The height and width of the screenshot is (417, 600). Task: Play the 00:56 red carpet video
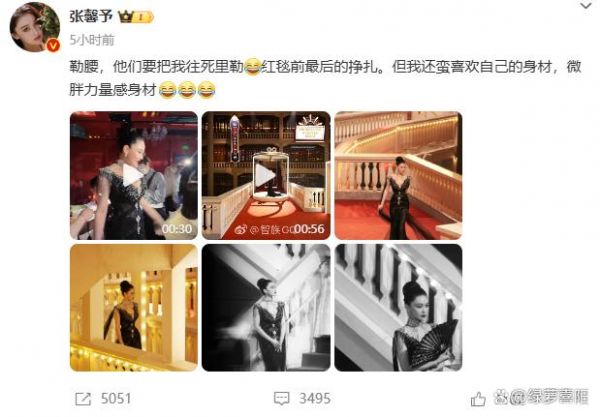pyautogui.click(x=266, y=176)
